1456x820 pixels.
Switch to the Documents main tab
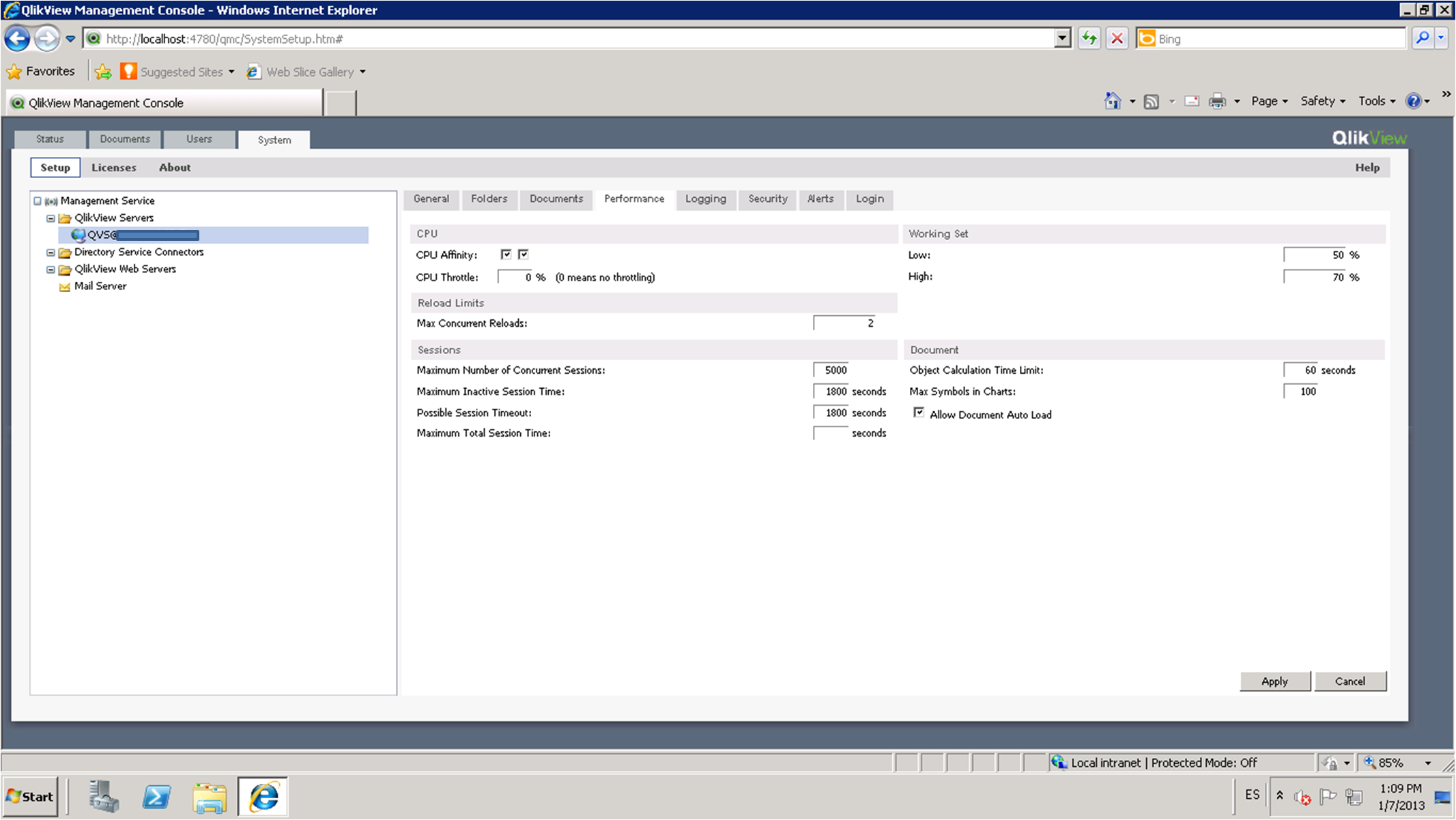[x=125, y=139]
